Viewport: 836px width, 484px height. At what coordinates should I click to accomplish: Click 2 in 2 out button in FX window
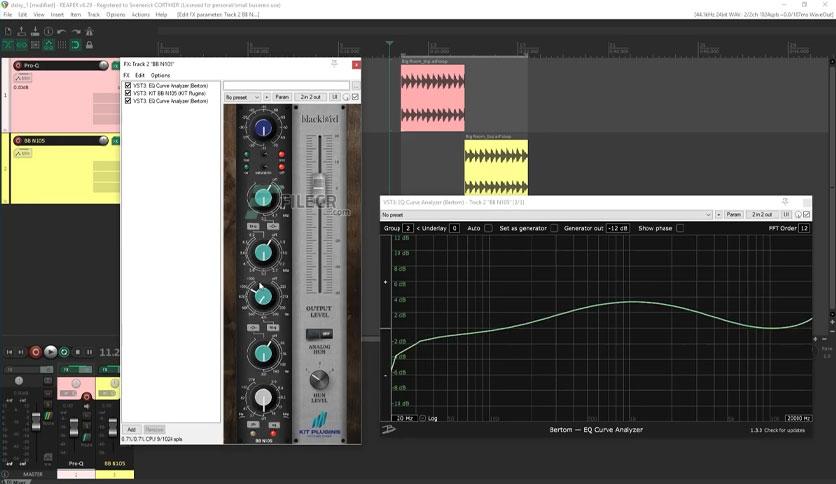pos(310,97)
